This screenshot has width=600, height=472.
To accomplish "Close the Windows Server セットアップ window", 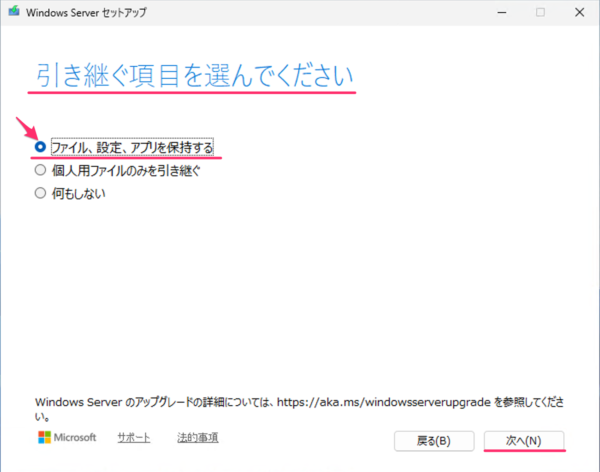I will click(x=579, y=12).
